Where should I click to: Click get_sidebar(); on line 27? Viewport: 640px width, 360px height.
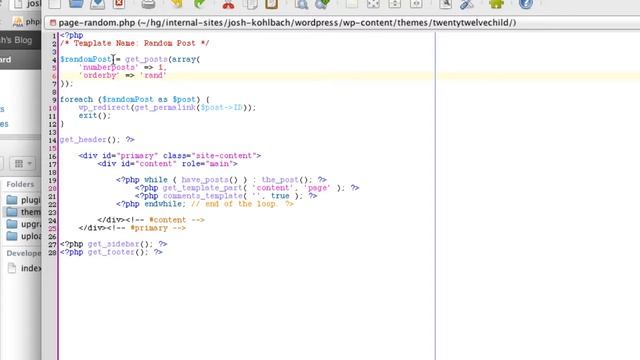120,244
